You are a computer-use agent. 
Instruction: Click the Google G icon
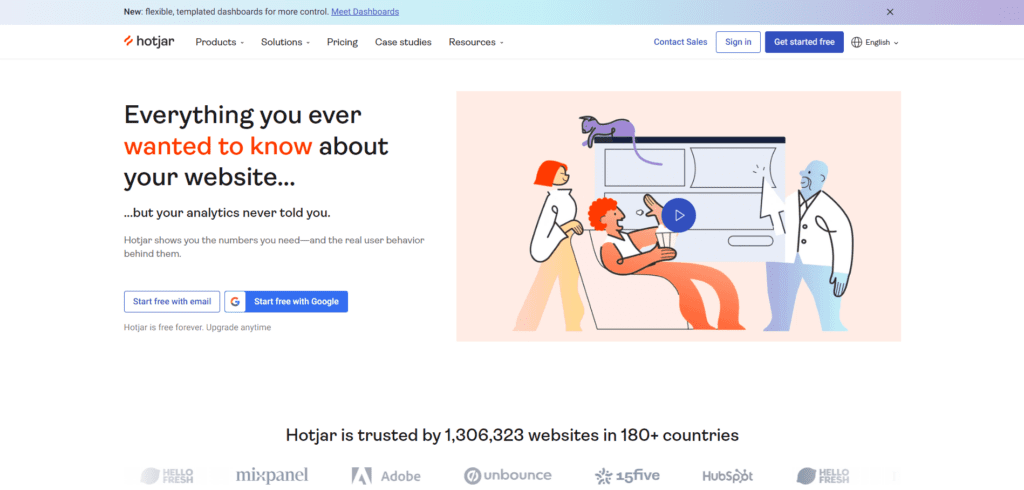235,302
